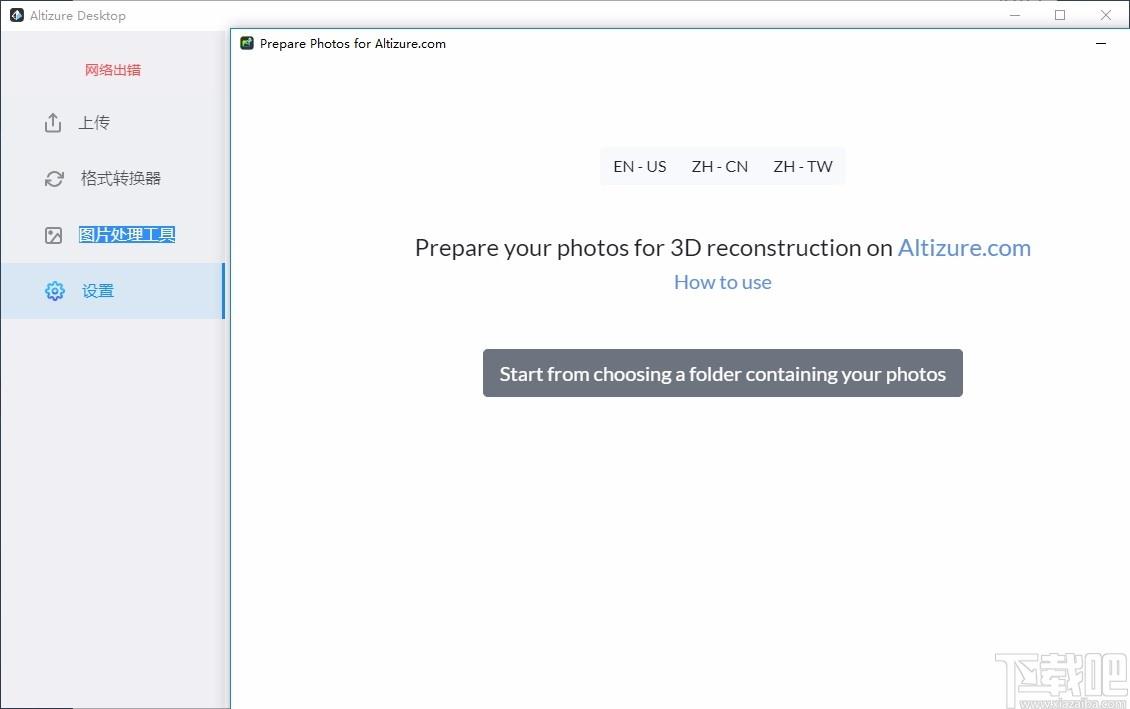Screen dimensions: 1130x709
Task: Click the upload arrow icon in sidebar
Action: coord(53,122)
